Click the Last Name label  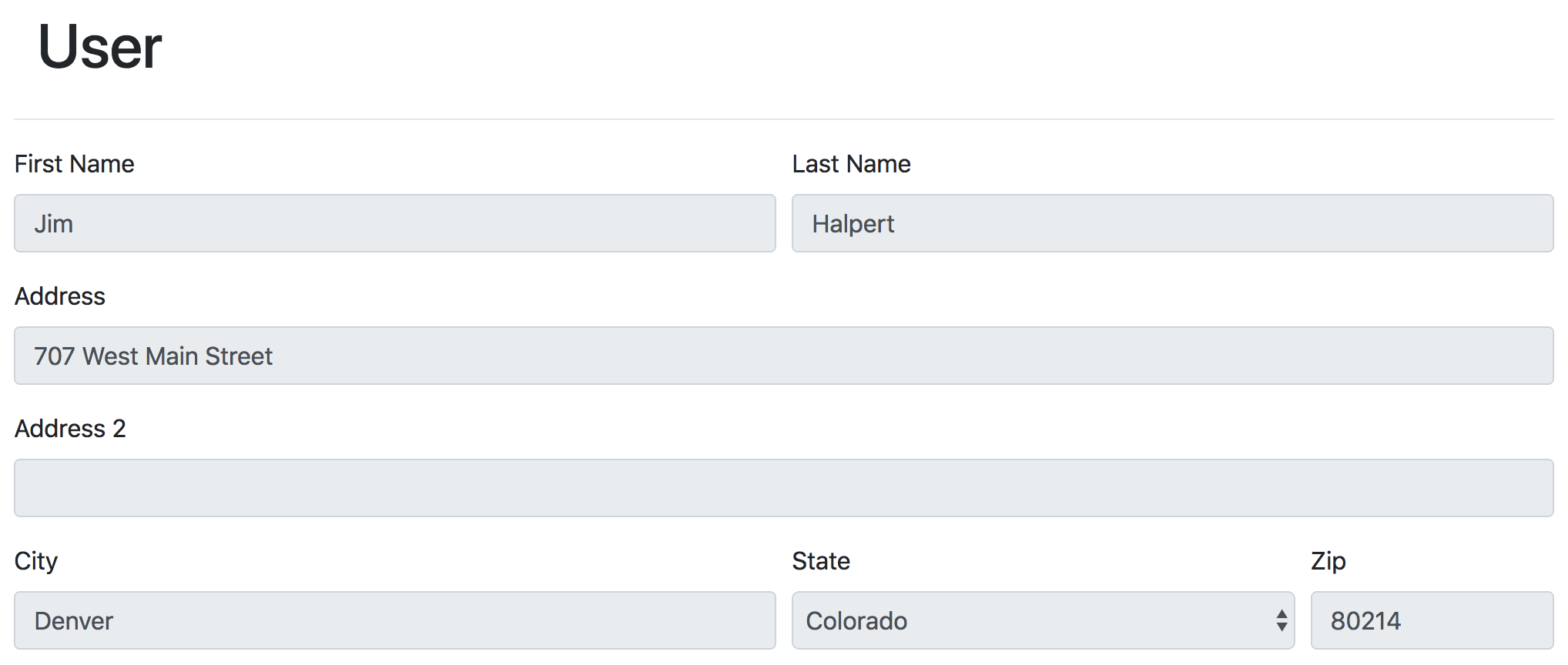coord(851,164)
